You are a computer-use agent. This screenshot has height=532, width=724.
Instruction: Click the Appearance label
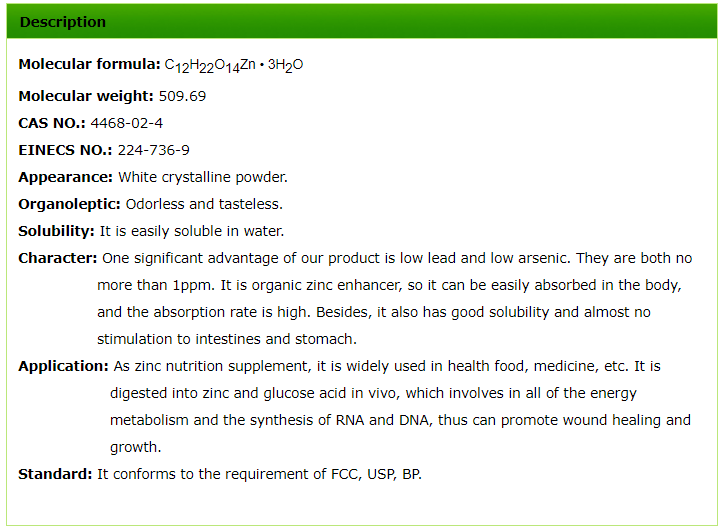(x=66, y=177)
